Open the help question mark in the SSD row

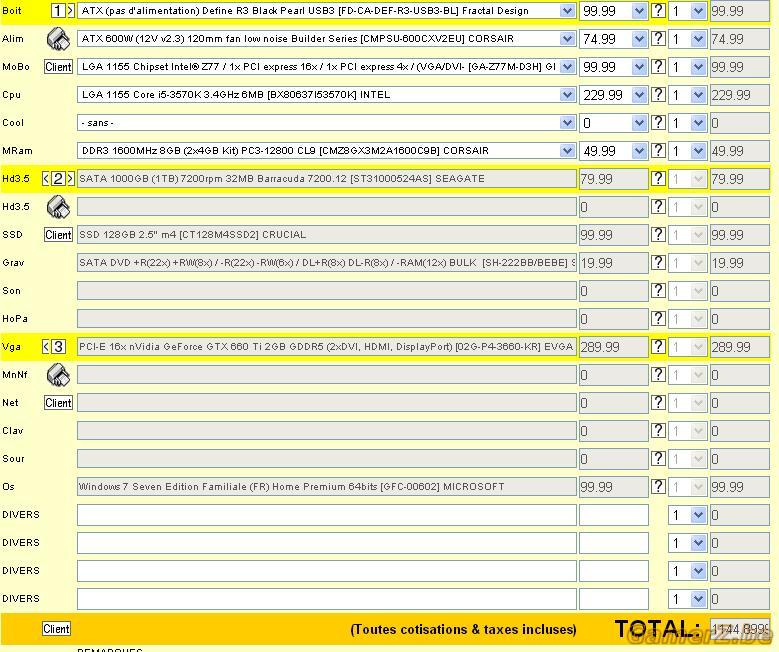tap(658, 234)
